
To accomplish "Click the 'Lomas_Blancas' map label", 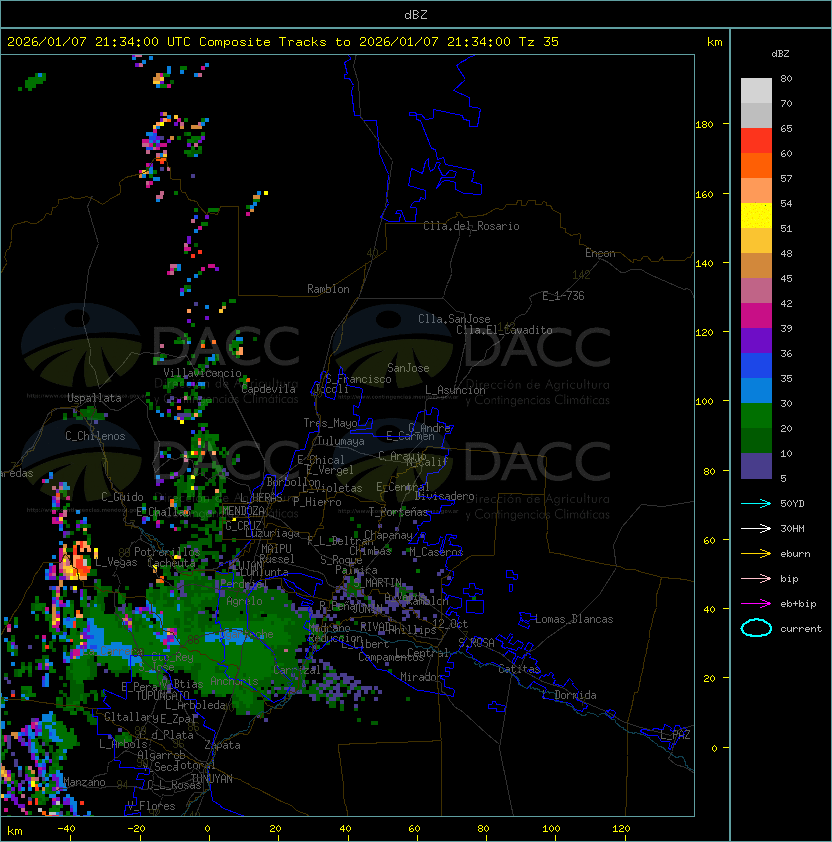I will (x=574, y=619).
